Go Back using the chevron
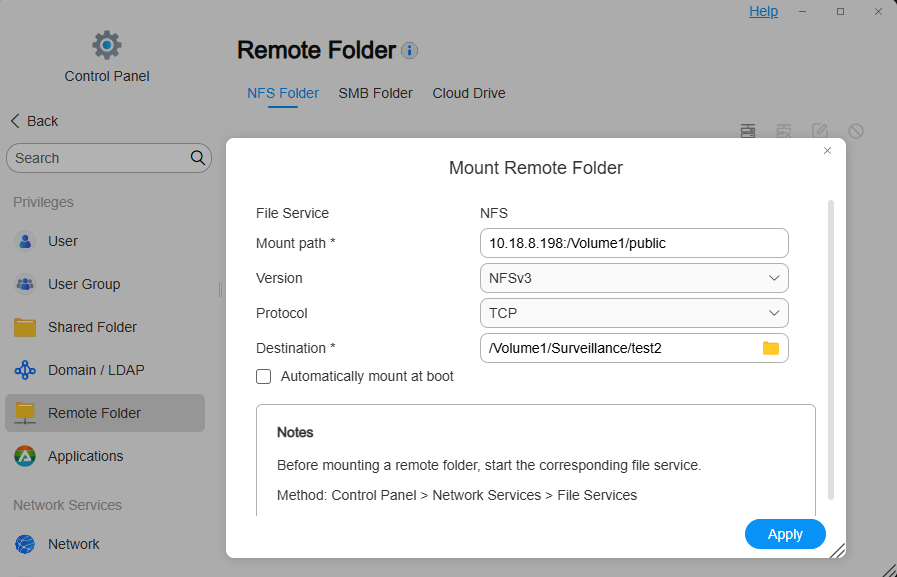This screenshot has height=577, width=897. (16, 121)
